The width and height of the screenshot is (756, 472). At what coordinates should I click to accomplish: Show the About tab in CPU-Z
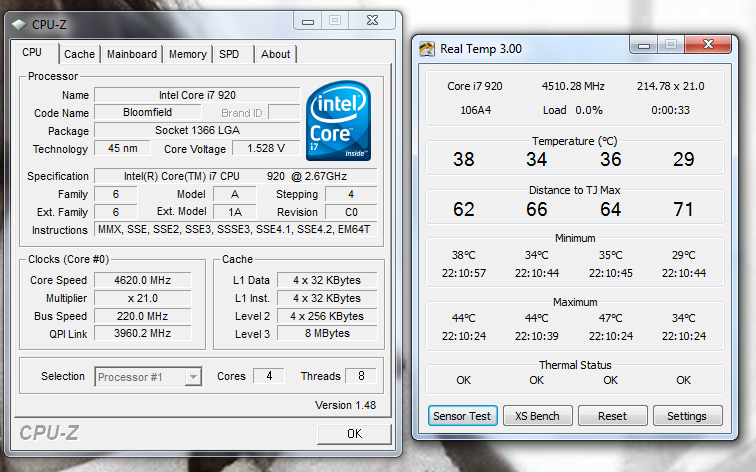[275, 54]
